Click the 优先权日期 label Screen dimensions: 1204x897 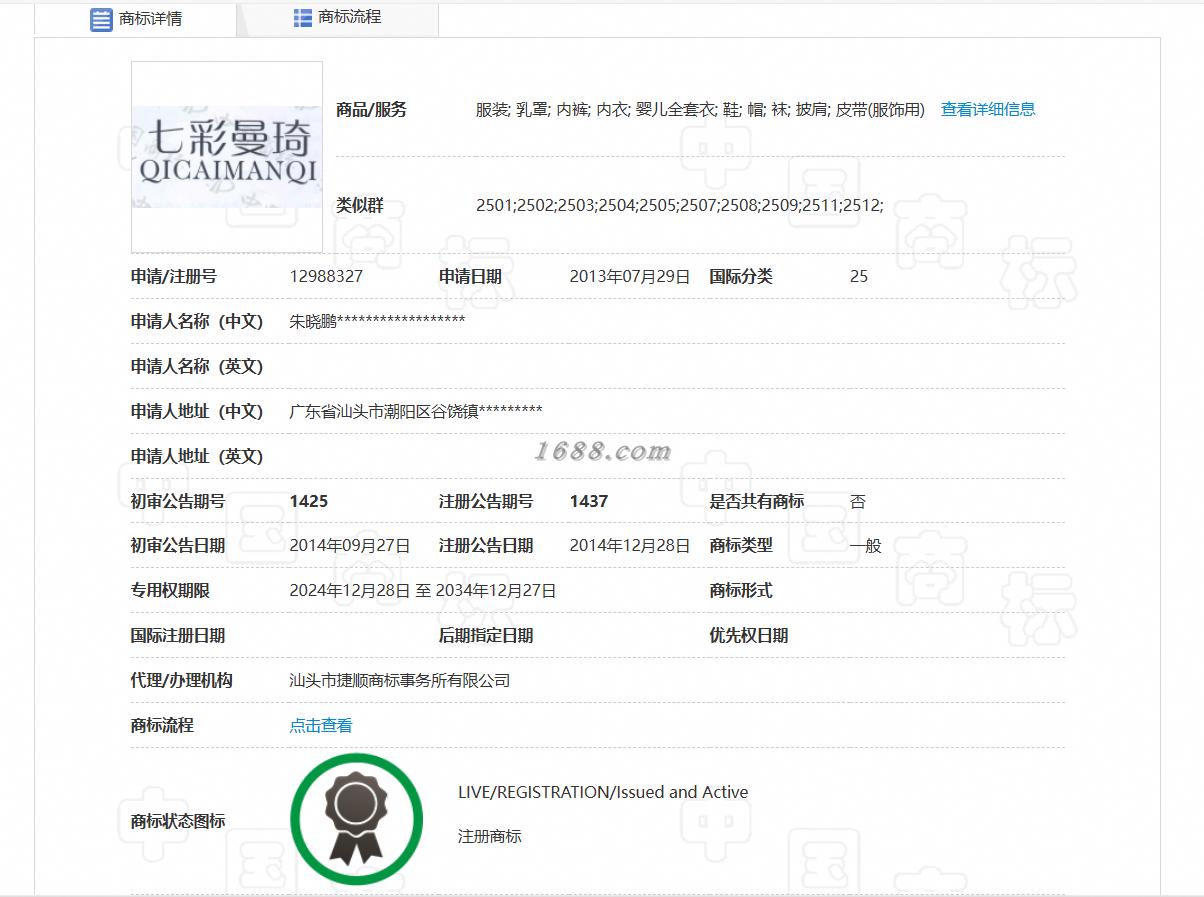749,636
